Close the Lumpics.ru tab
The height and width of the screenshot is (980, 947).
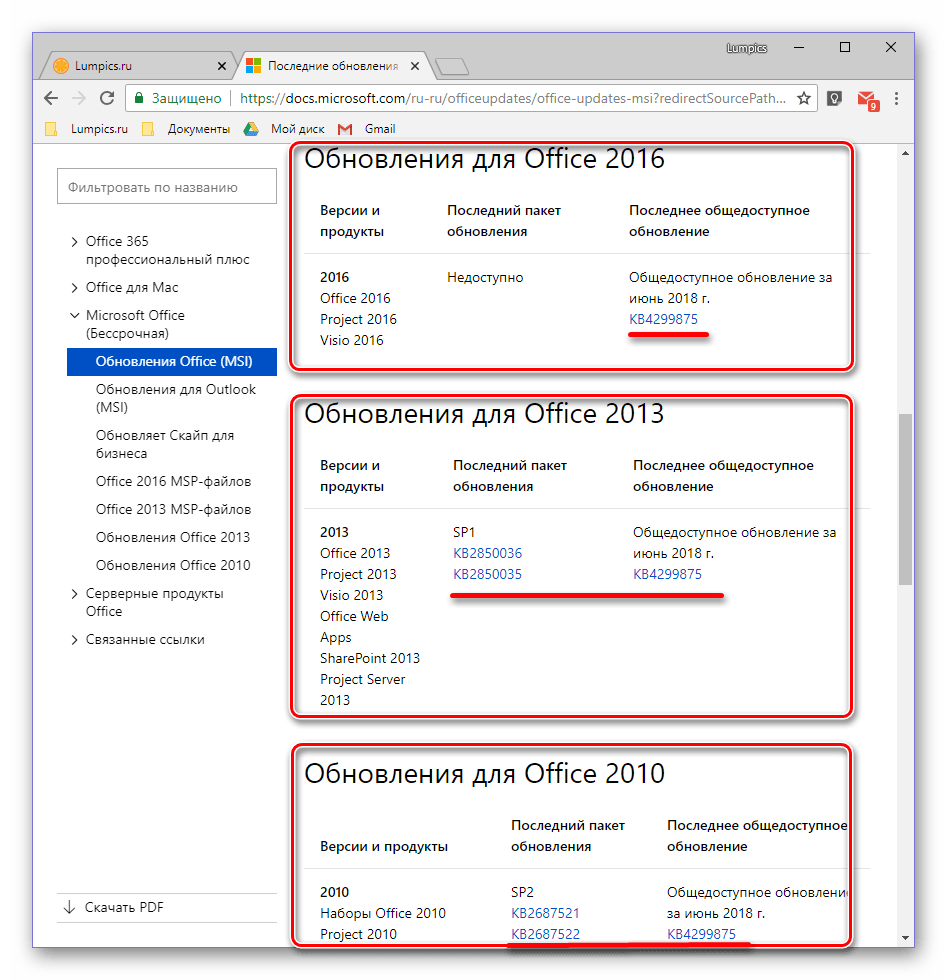click(x=222, y=66)
